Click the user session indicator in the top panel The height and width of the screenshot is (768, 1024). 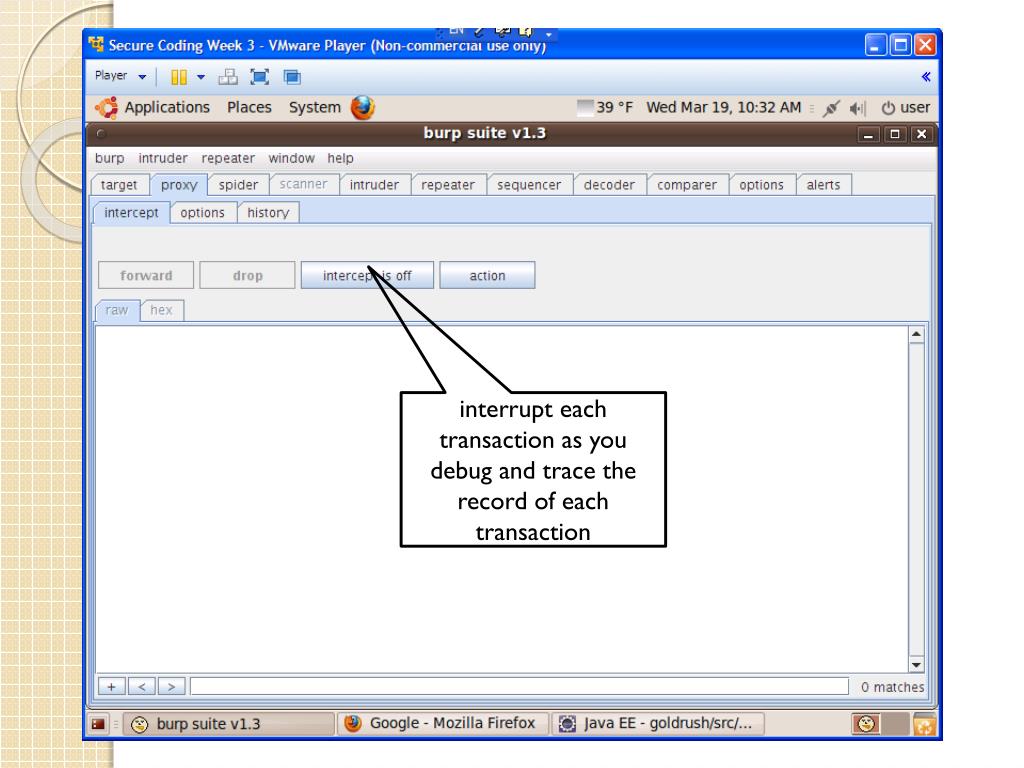(x=906, y=108)
